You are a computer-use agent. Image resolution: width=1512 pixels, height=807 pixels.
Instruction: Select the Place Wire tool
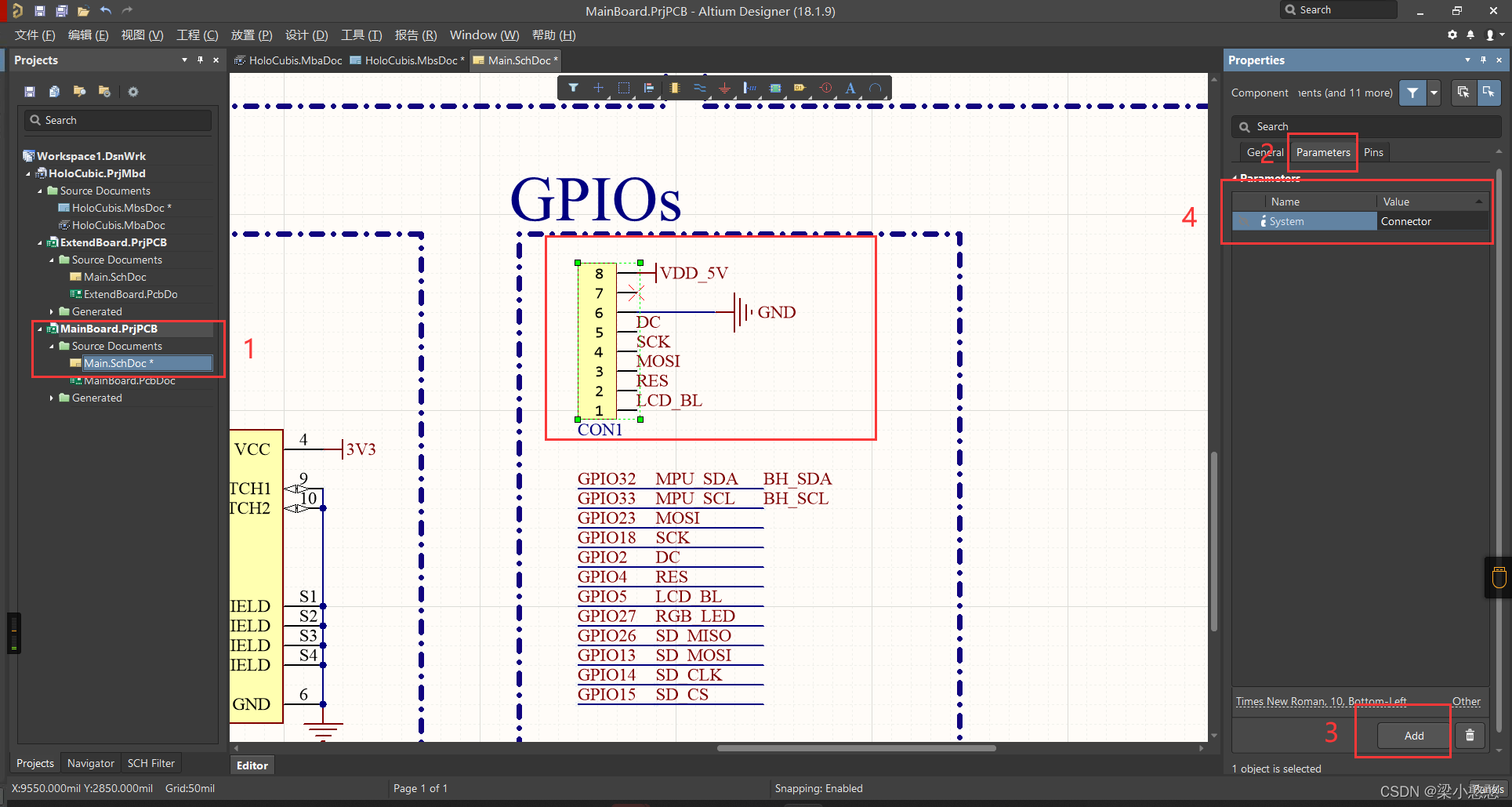pyautogui.click(x=699, y=88)
